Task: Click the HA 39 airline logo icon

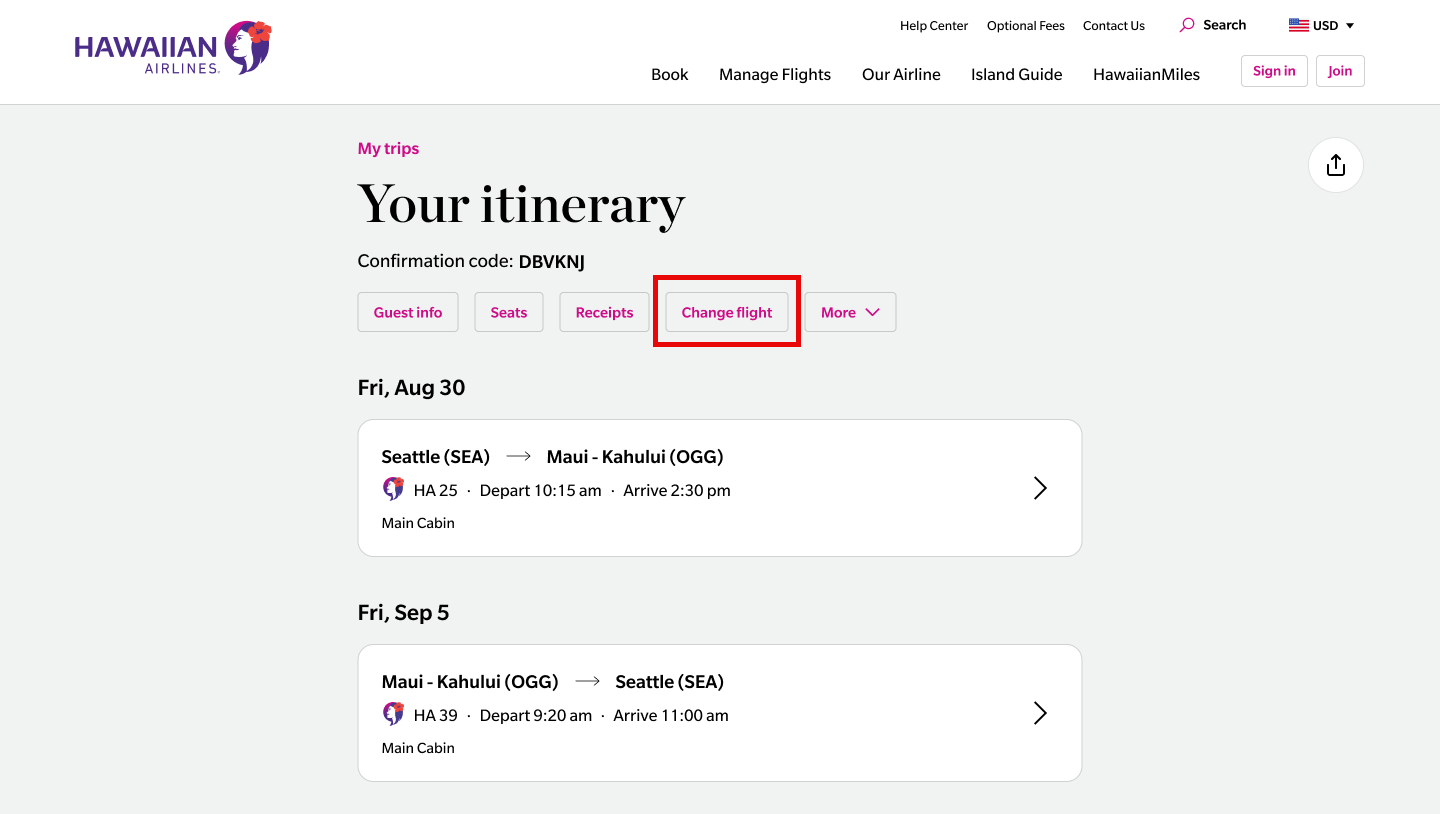Action: coord(393,714)
